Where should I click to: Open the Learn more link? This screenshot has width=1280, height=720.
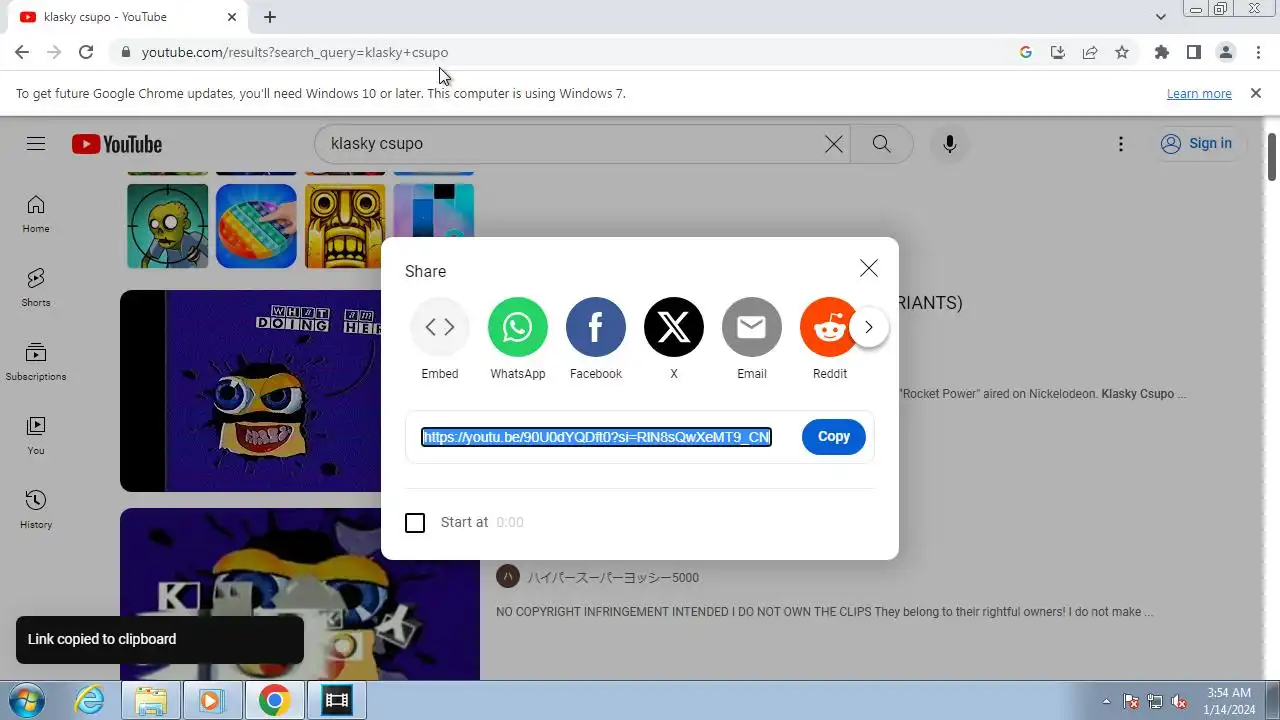[x=1199, y=93]
